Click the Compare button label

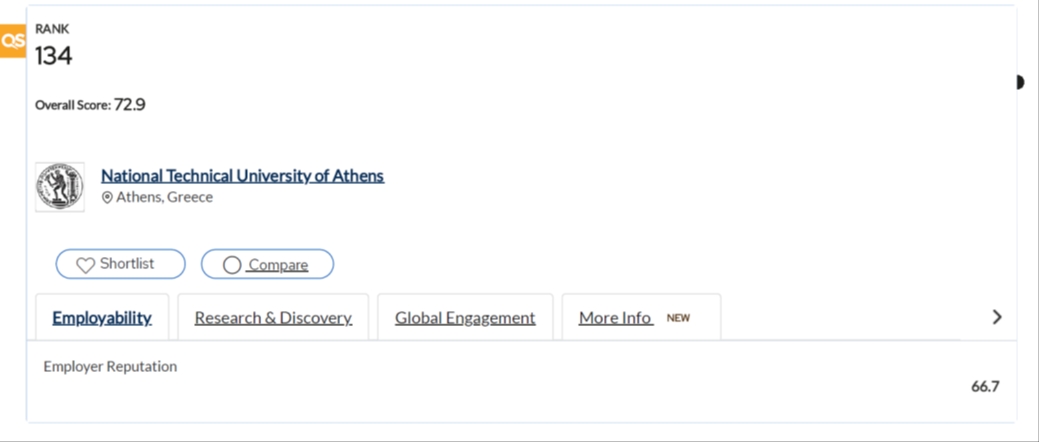point(278,265)
